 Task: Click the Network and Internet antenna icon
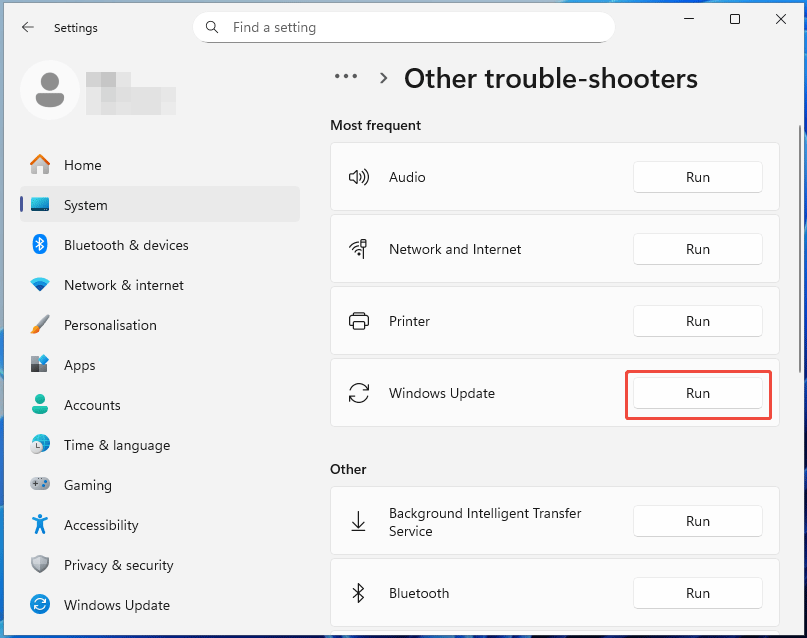pyautogui.click(x=359, y=248)
